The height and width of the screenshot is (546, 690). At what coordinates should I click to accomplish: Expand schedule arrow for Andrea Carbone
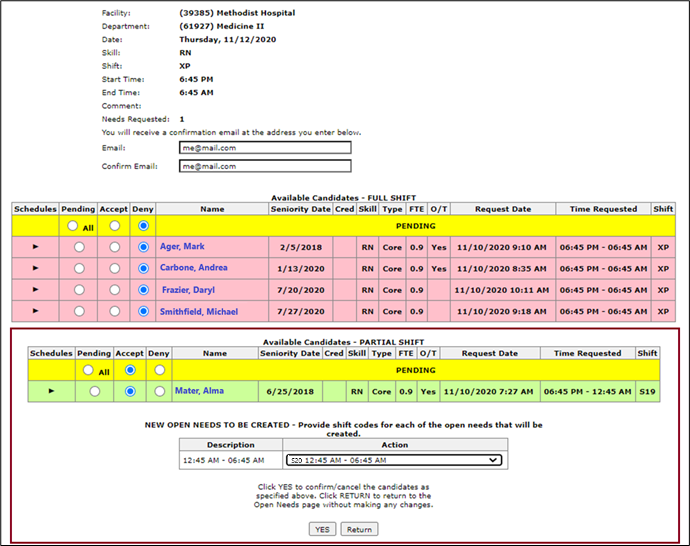(36, 269)
